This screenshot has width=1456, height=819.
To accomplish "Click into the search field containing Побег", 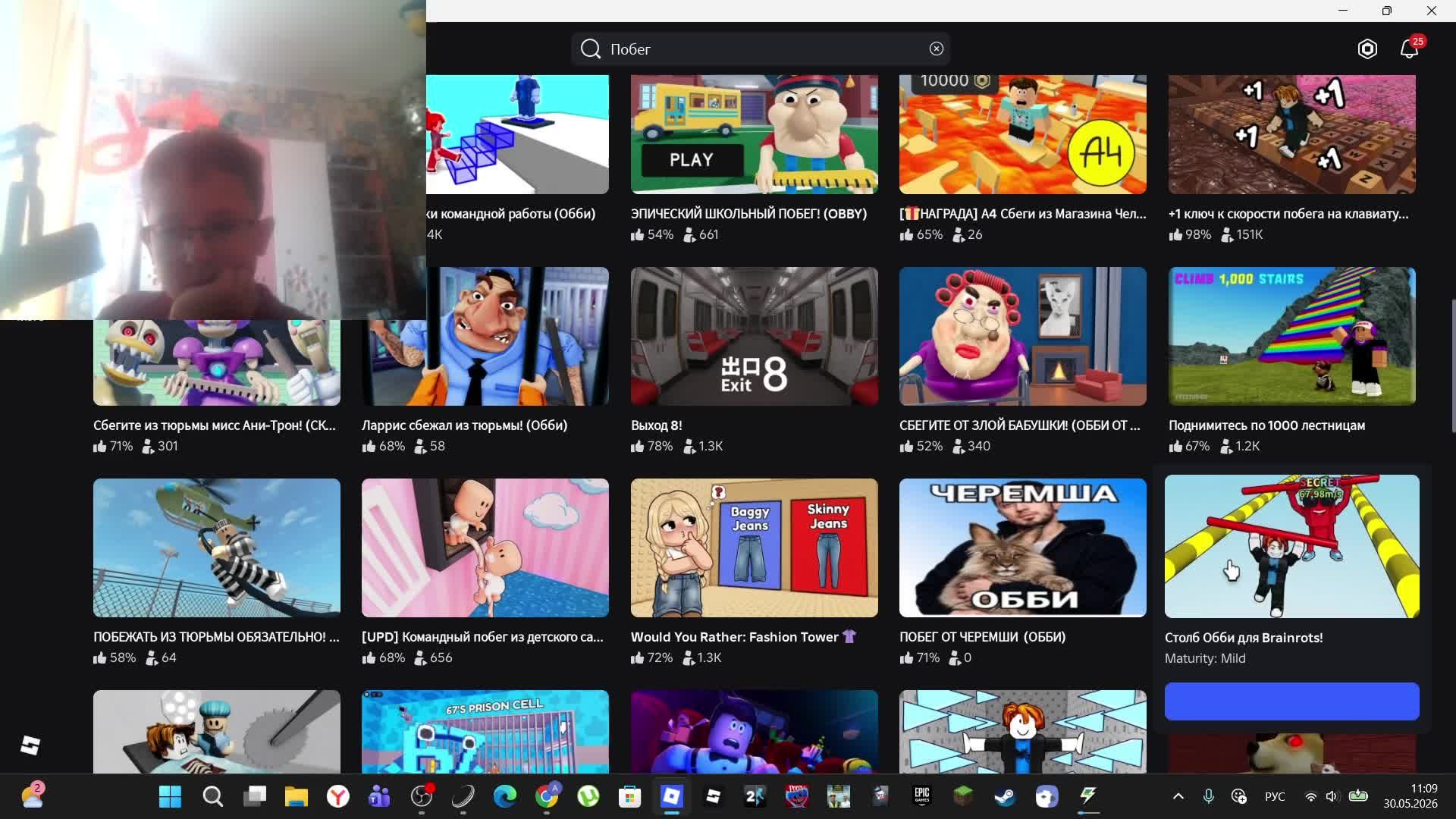I will click(x=761, y=49).
